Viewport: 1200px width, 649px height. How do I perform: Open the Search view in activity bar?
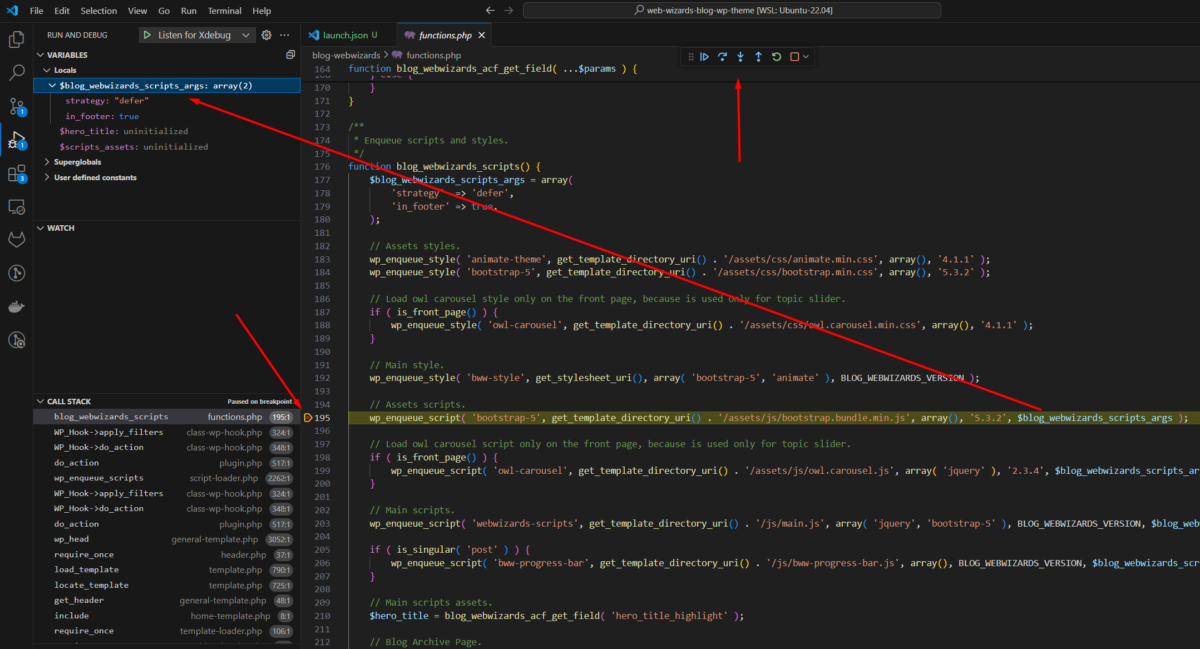tap(16, 73)
